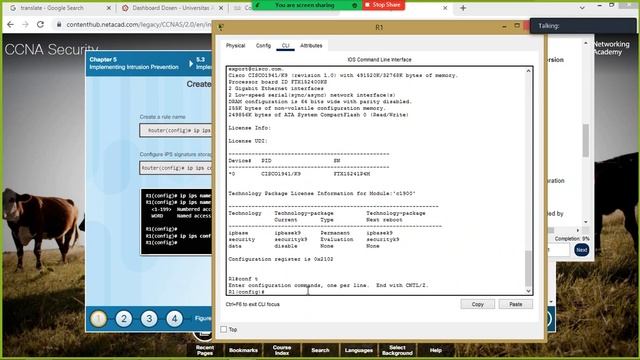Screen dimensions: 640x360
Task: Click the right course panel scrollbar thumb
Action: point(586,140)
